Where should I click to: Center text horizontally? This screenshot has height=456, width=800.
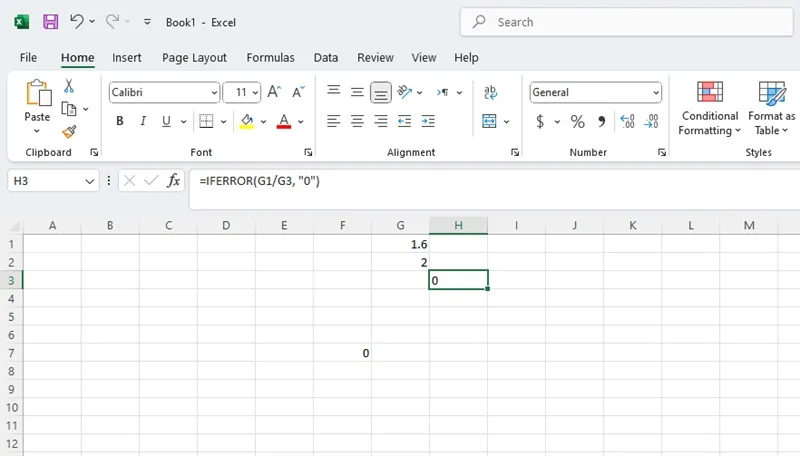click(357, 121)
